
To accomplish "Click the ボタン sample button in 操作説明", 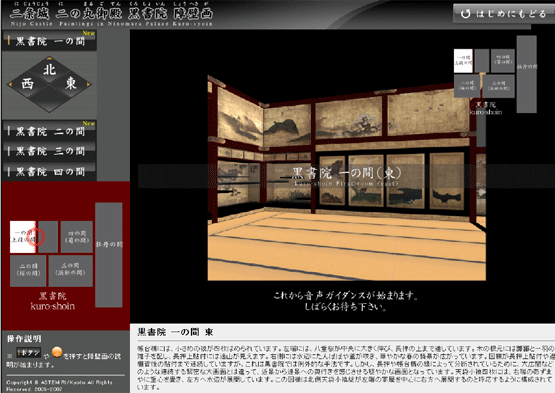I will click(x=29, y=353).
